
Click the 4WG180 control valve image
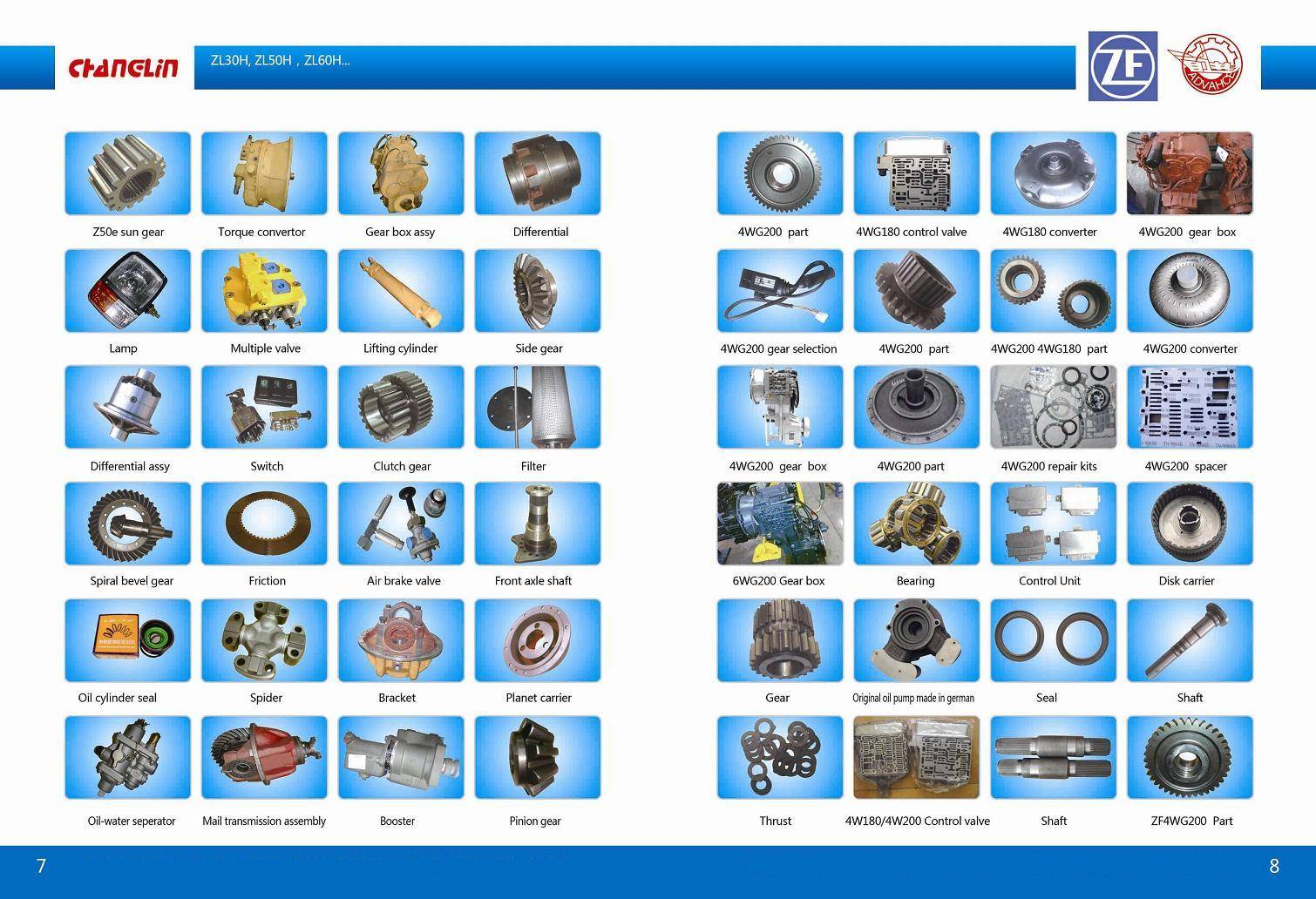point(916,173)
